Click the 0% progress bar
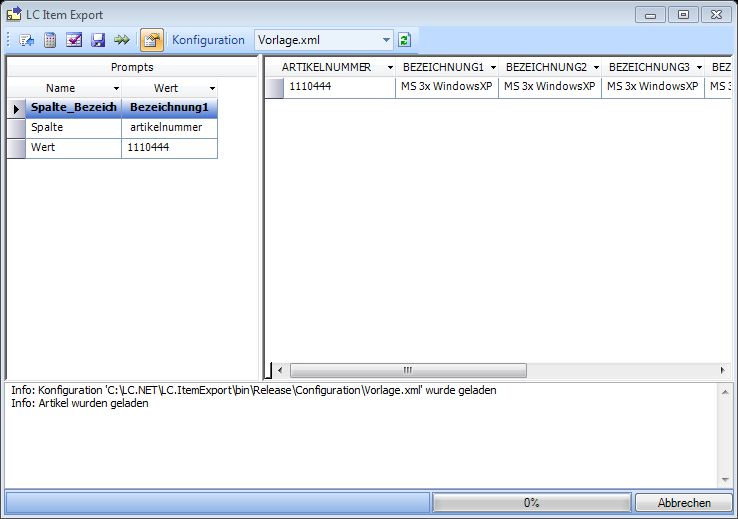Image resolution: width=738 pixels, height=519 pixels. pos(531,503)
